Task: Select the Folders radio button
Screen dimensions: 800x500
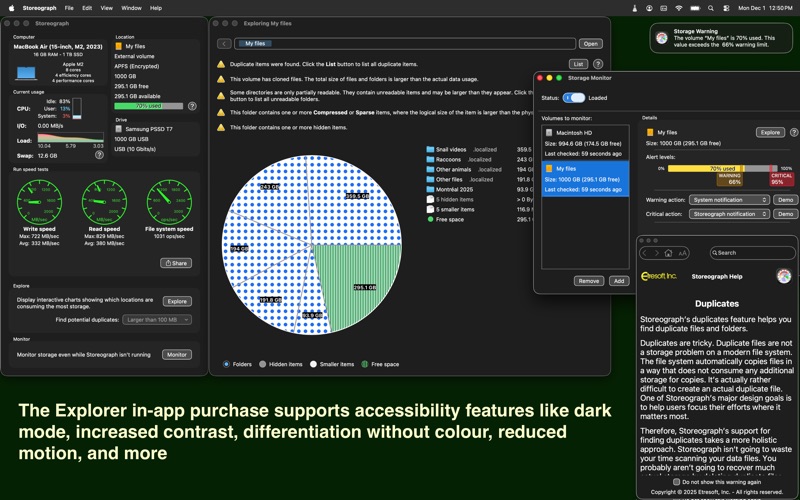Action: (226, 364)
